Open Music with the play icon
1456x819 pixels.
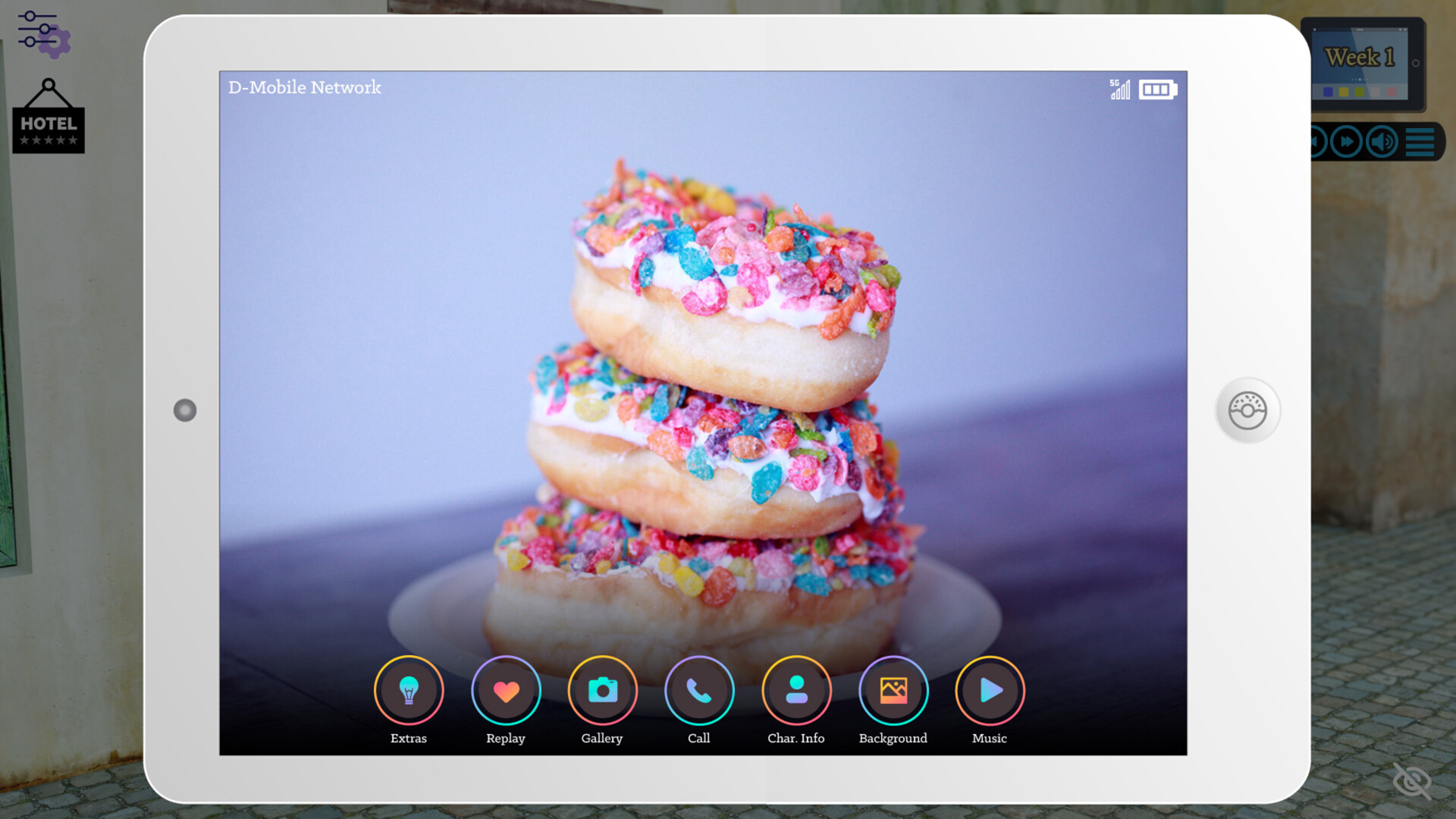(989, 690)
